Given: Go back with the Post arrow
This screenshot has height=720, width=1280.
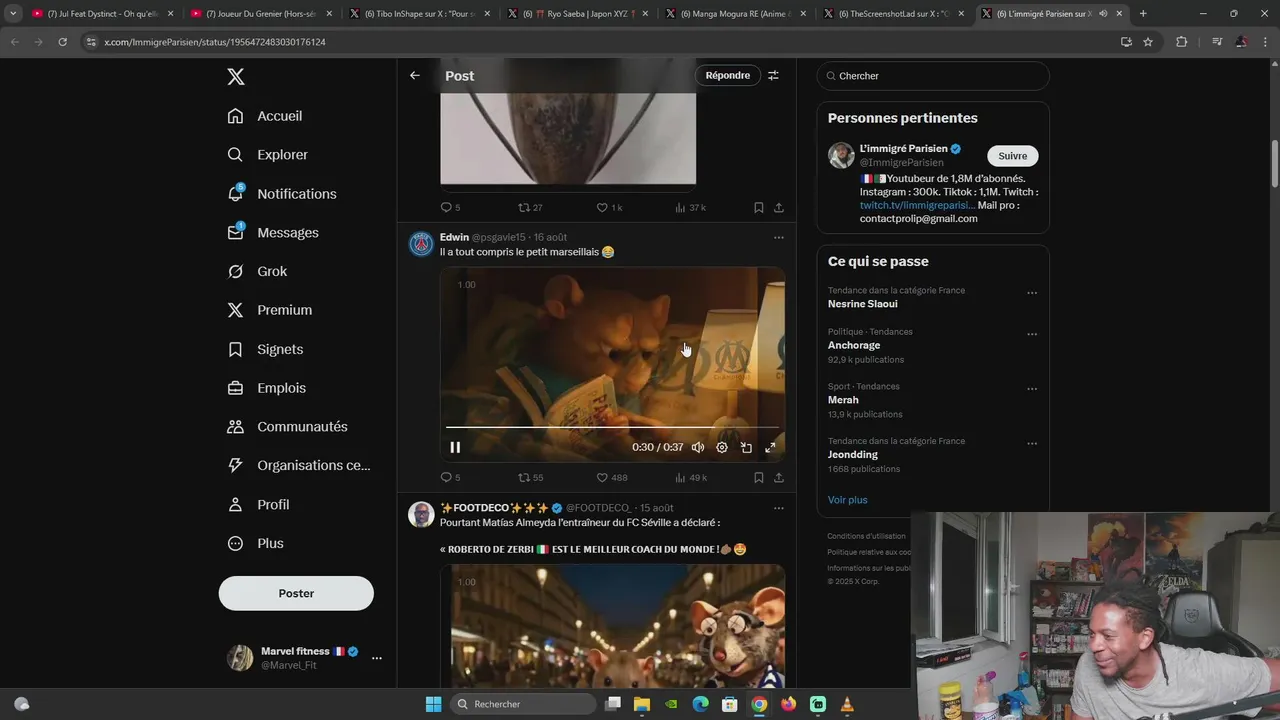Looking at the screenshot, I should click(415, 76).
